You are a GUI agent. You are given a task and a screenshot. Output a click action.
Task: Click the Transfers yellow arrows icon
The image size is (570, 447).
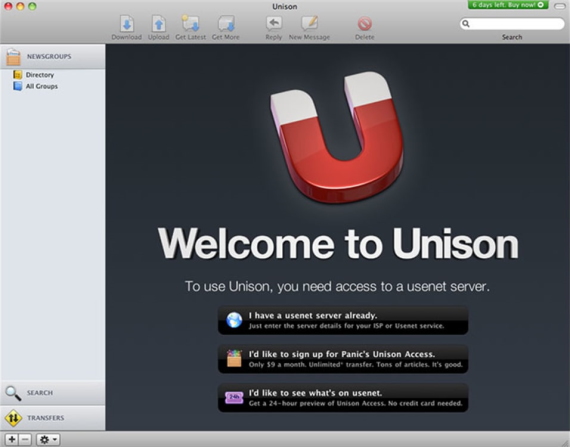click(13, 418)
